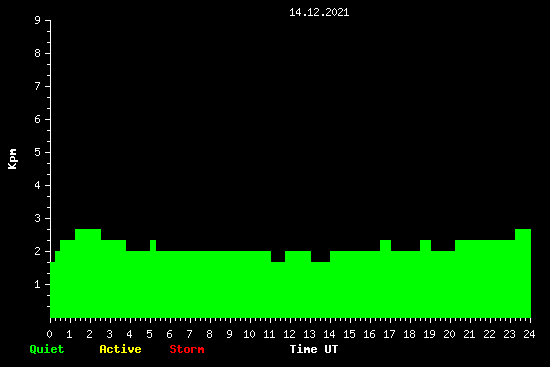Click the Kpm vertical axis label
This screenshot has height=367, width=550.
(x=12, y=159)
